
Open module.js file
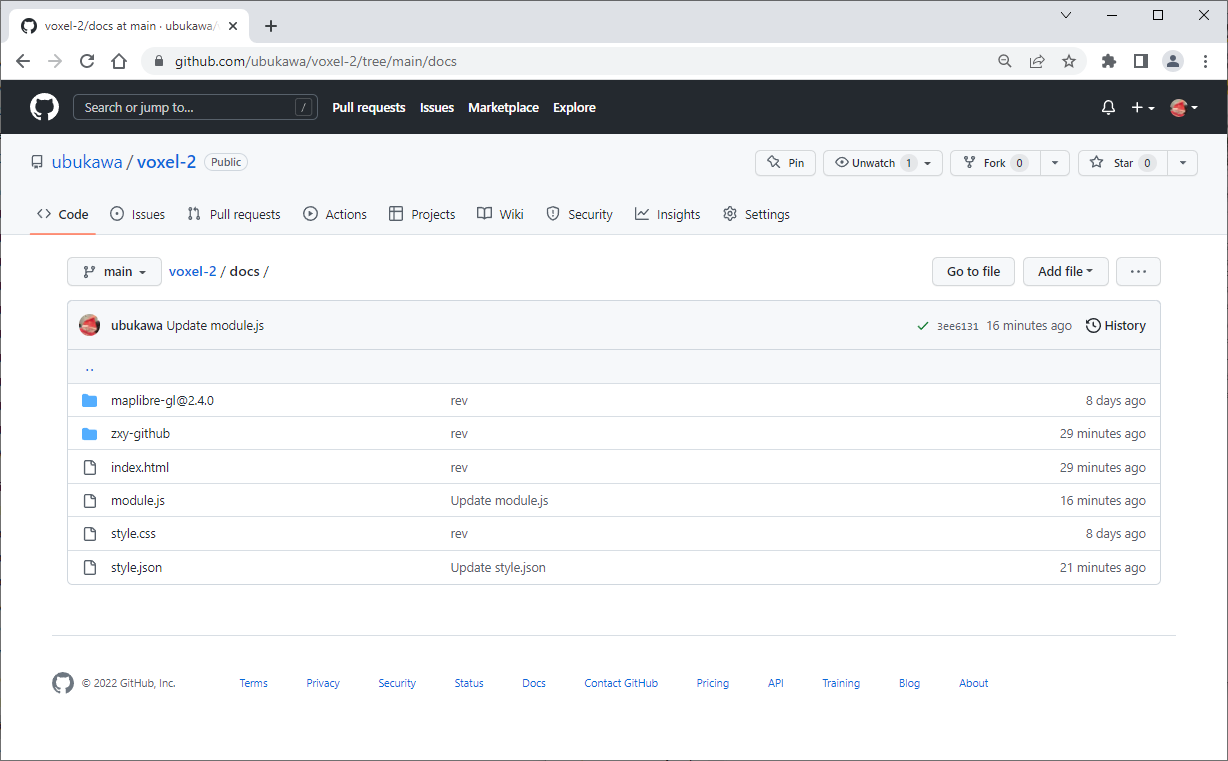[138, 500]
